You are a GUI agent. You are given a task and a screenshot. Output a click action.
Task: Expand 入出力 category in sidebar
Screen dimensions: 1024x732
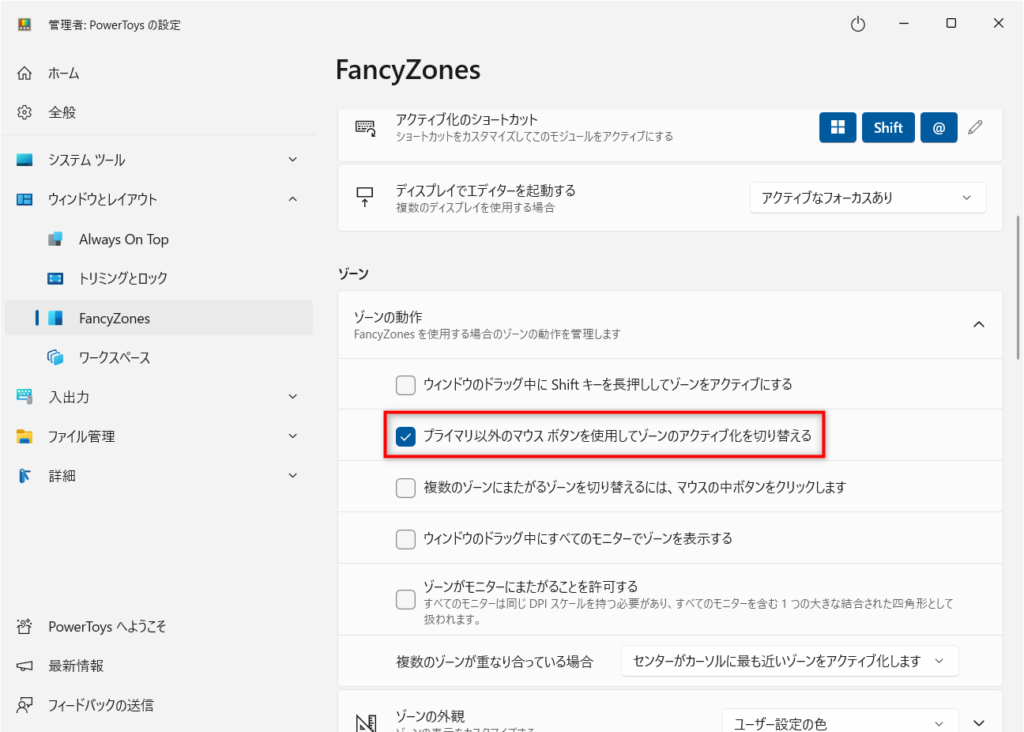point(292,397)
